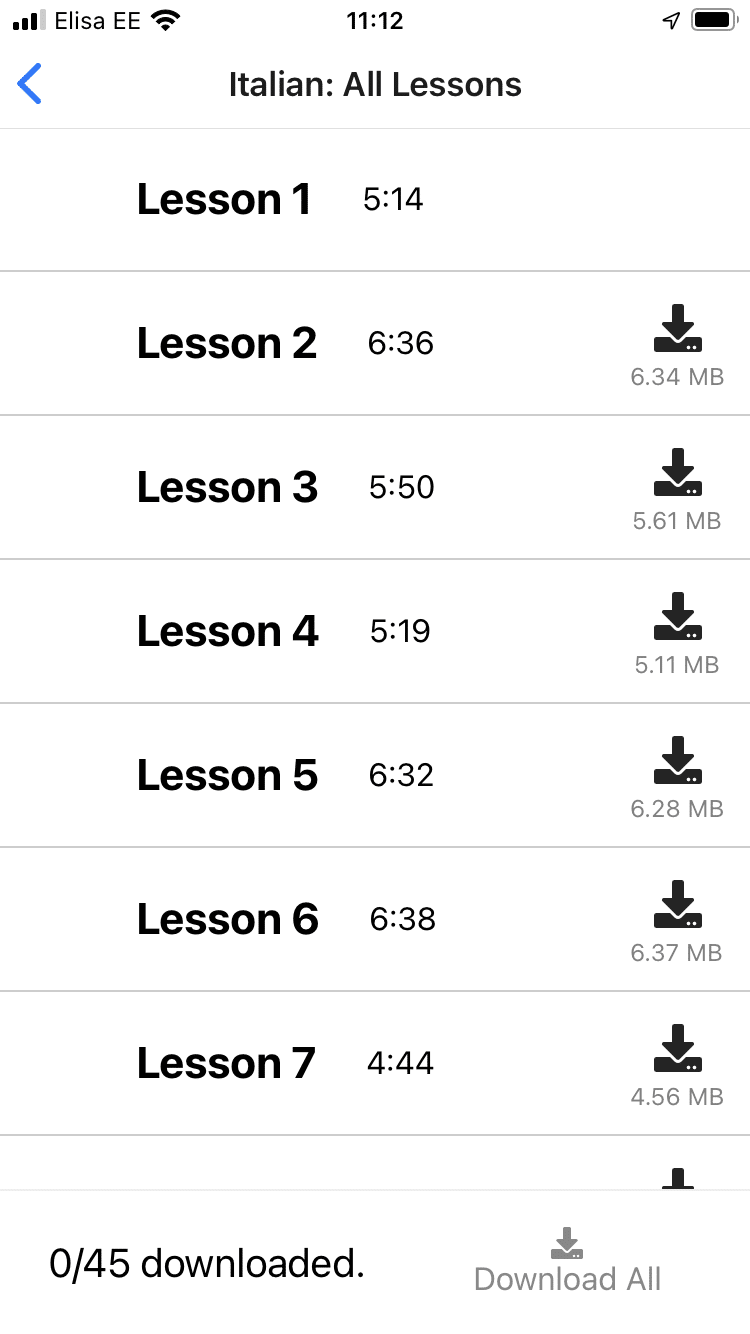Tap the back arrow icon
750x1334 pixels.
coord(30,84)
